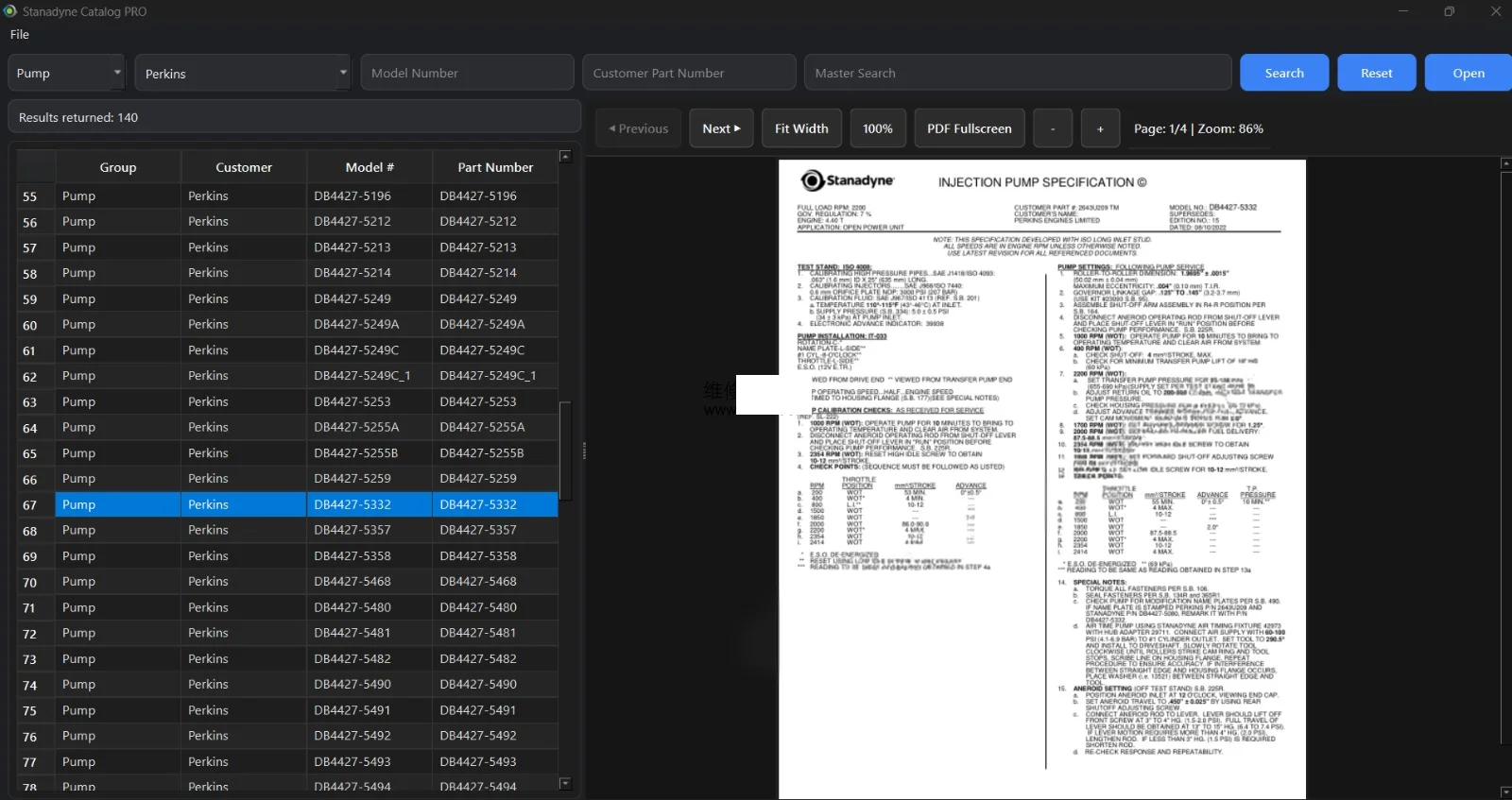Select part number DB4427-5255B
This screenshot has width=1512, height=800.
coord(495,453)
